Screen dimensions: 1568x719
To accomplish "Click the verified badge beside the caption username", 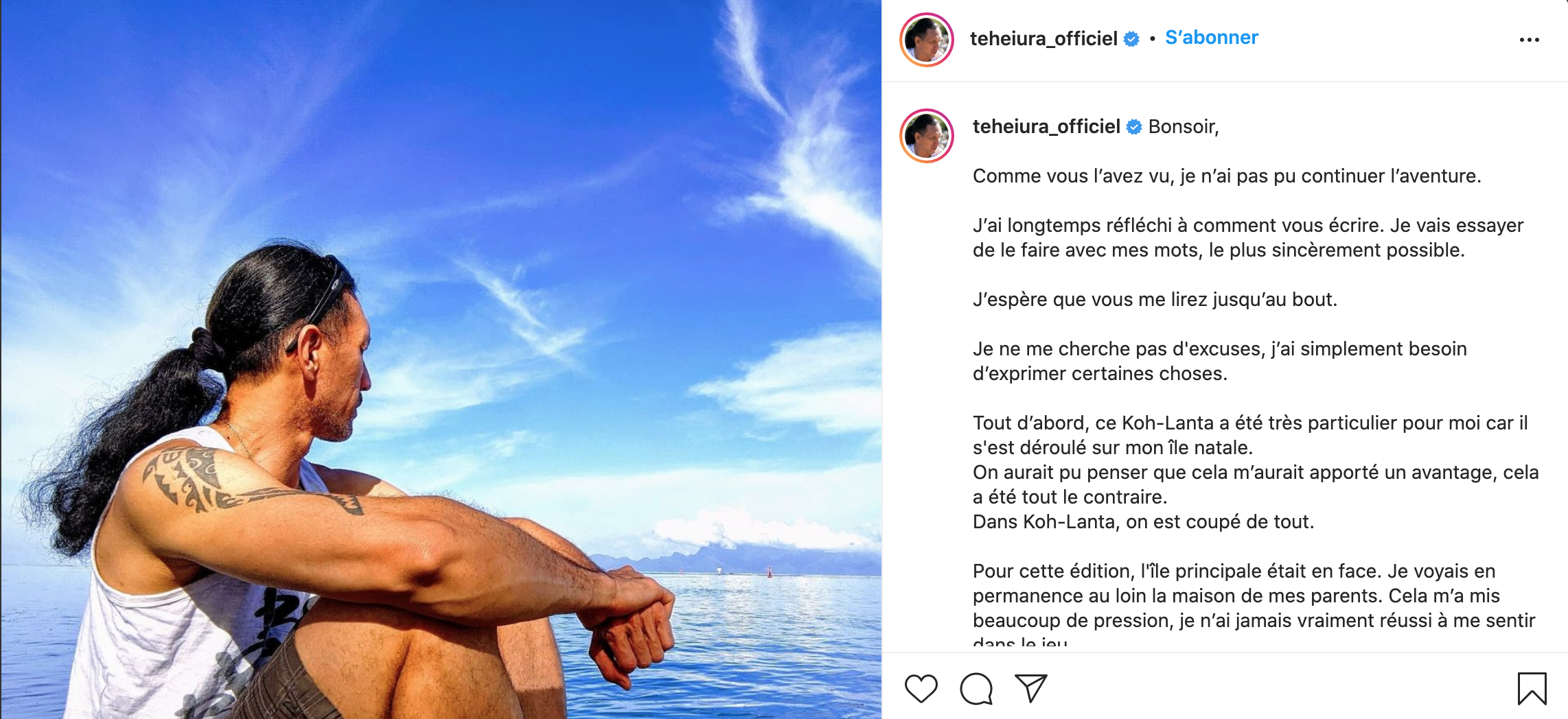I will click(x=1134, y=127).
